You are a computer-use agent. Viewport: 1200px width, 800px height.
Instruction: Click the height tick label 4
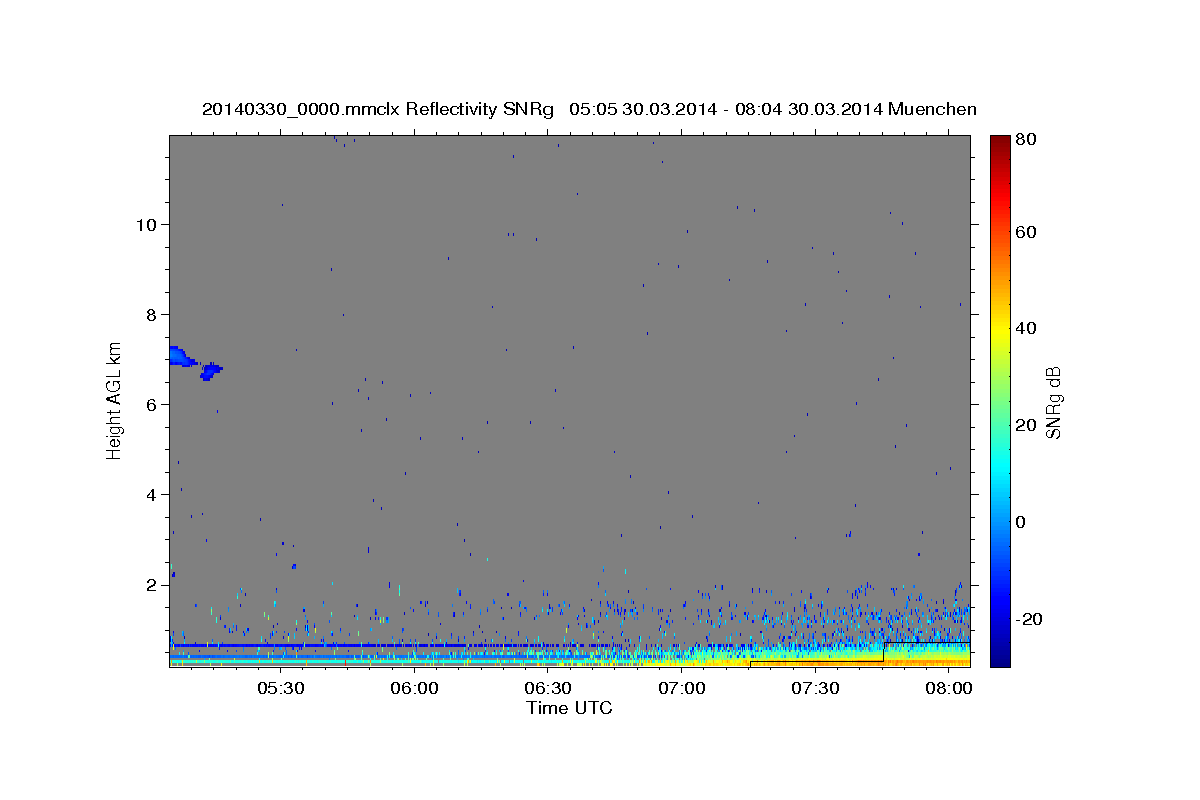tap(150, 494)
